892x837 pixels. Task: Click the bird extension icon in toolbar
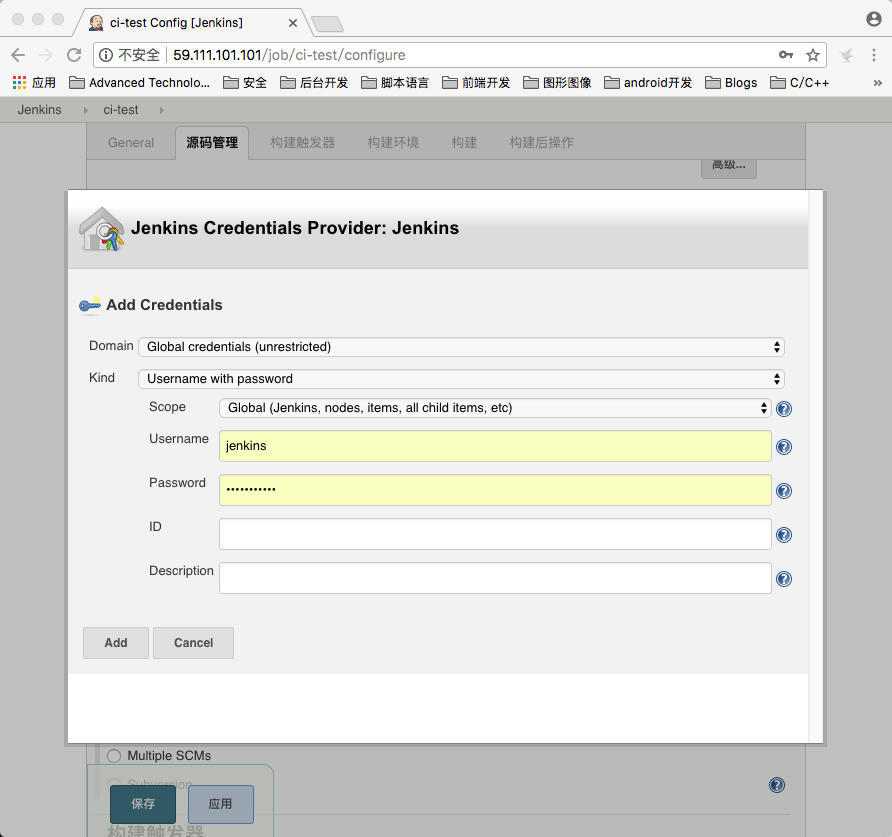point(846,55)
